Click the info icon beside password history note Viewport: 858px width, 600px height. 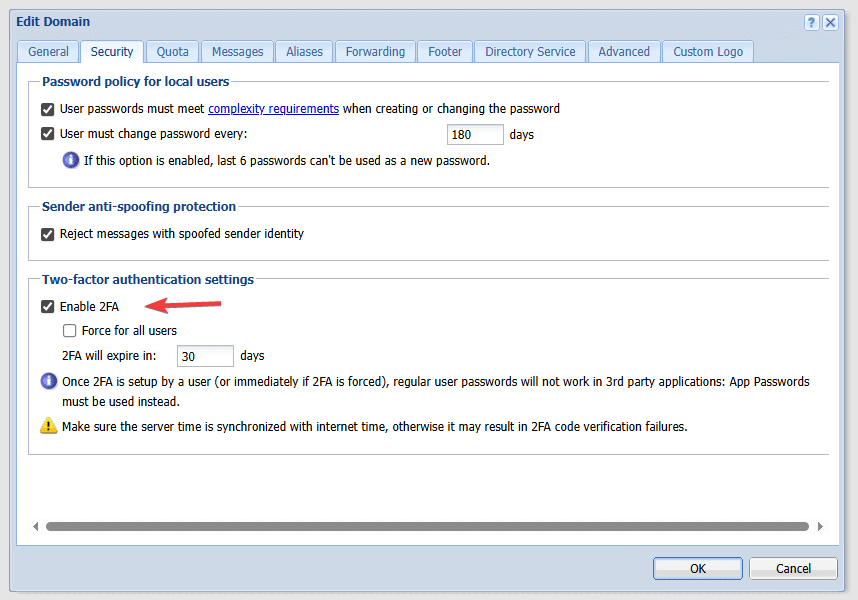pyautogui.click(x=71, y=160)
